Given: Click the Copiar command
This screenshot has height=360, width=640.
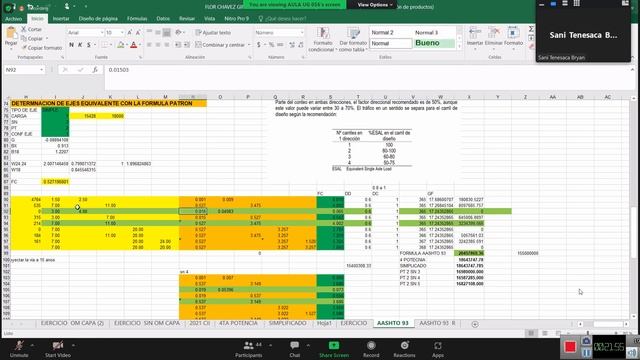Looking at the screenshot, I should coord(32,38).
